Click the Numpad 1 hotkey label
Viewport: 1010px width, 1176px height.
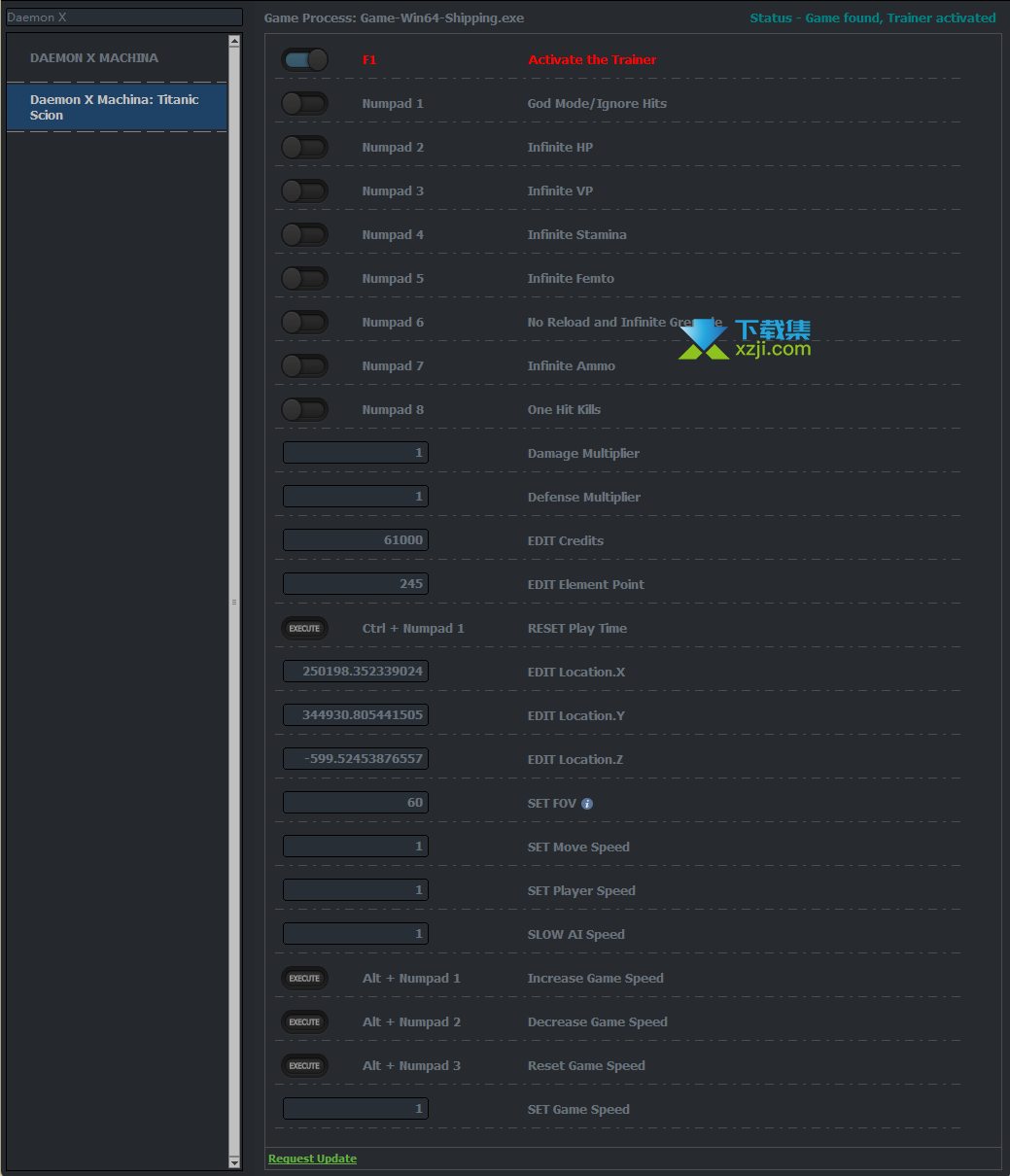[393, 104]
